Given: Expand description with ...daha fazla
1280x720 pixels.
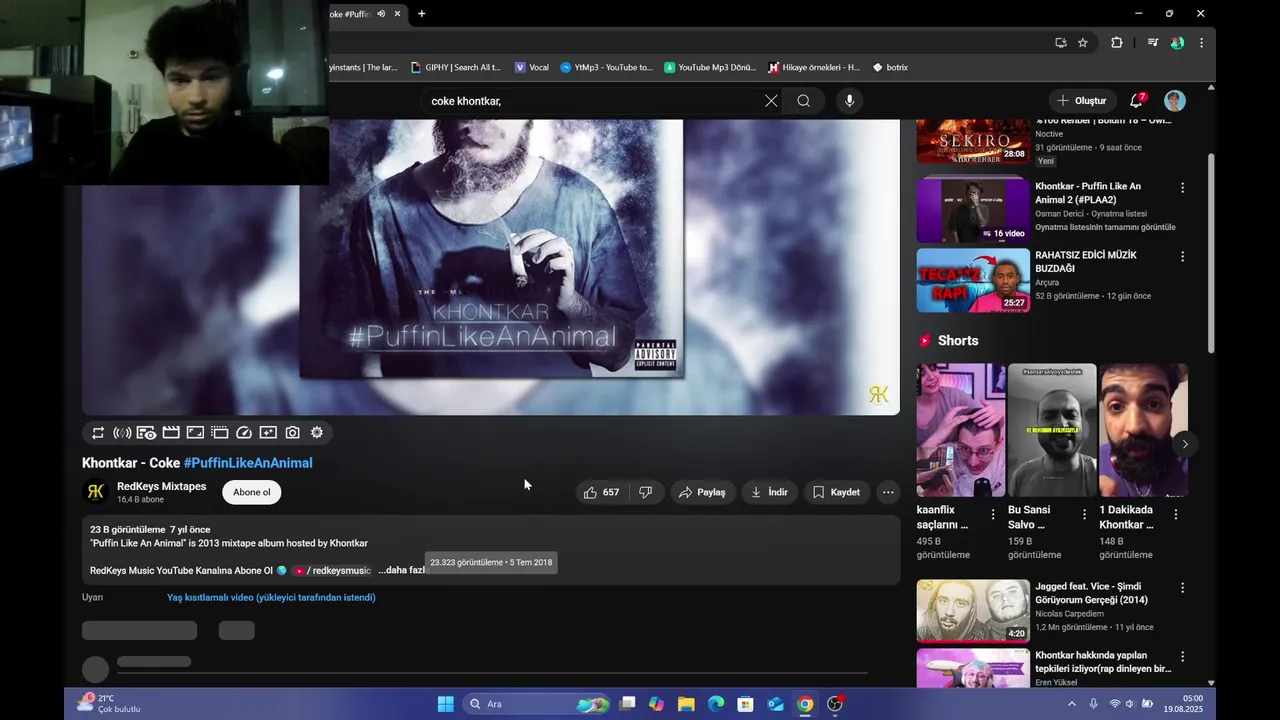Looking at the screenshot, I should 402,570.
